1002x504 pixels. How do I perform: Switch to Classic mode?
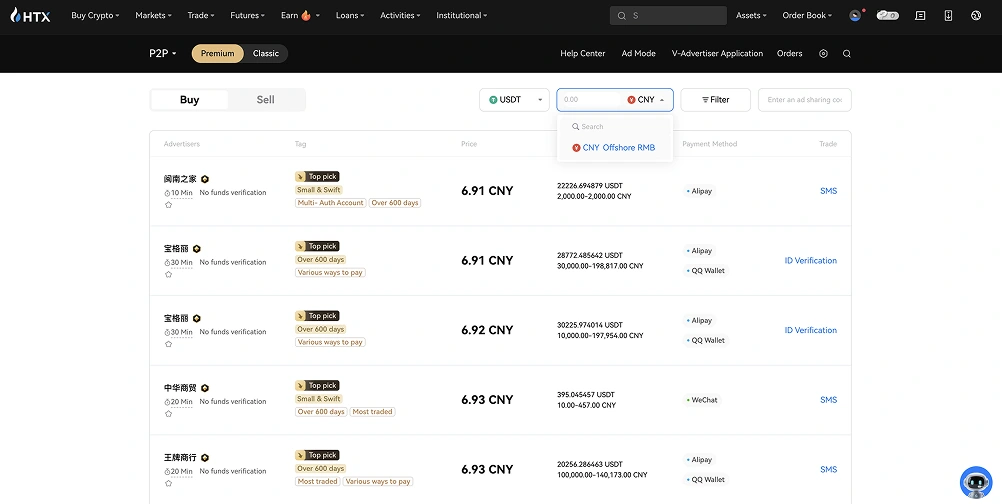click(266, 54)
